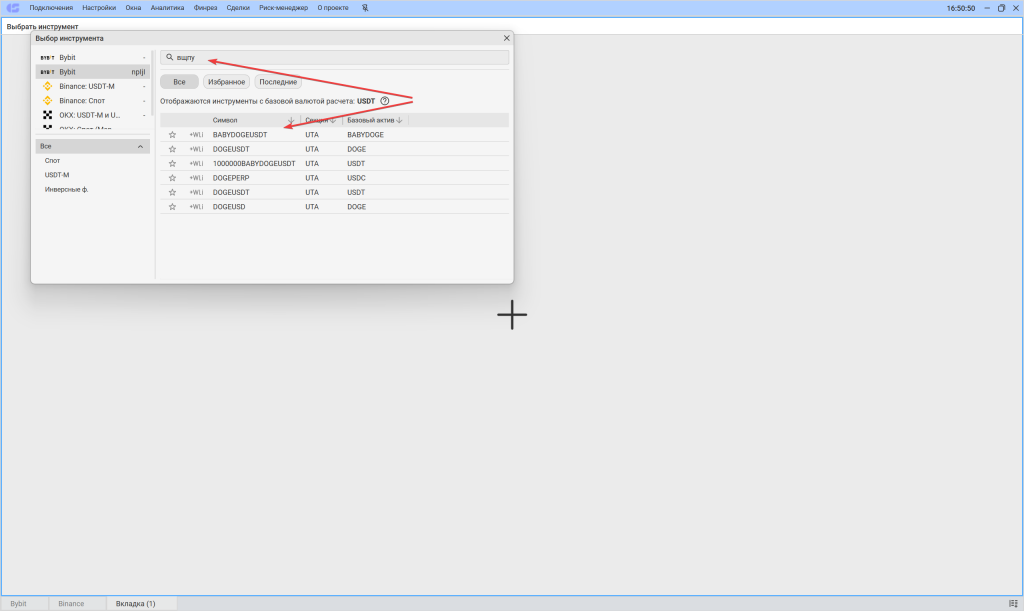Open the Сделки menu
Screen dimensions: 1024x611
238,8
